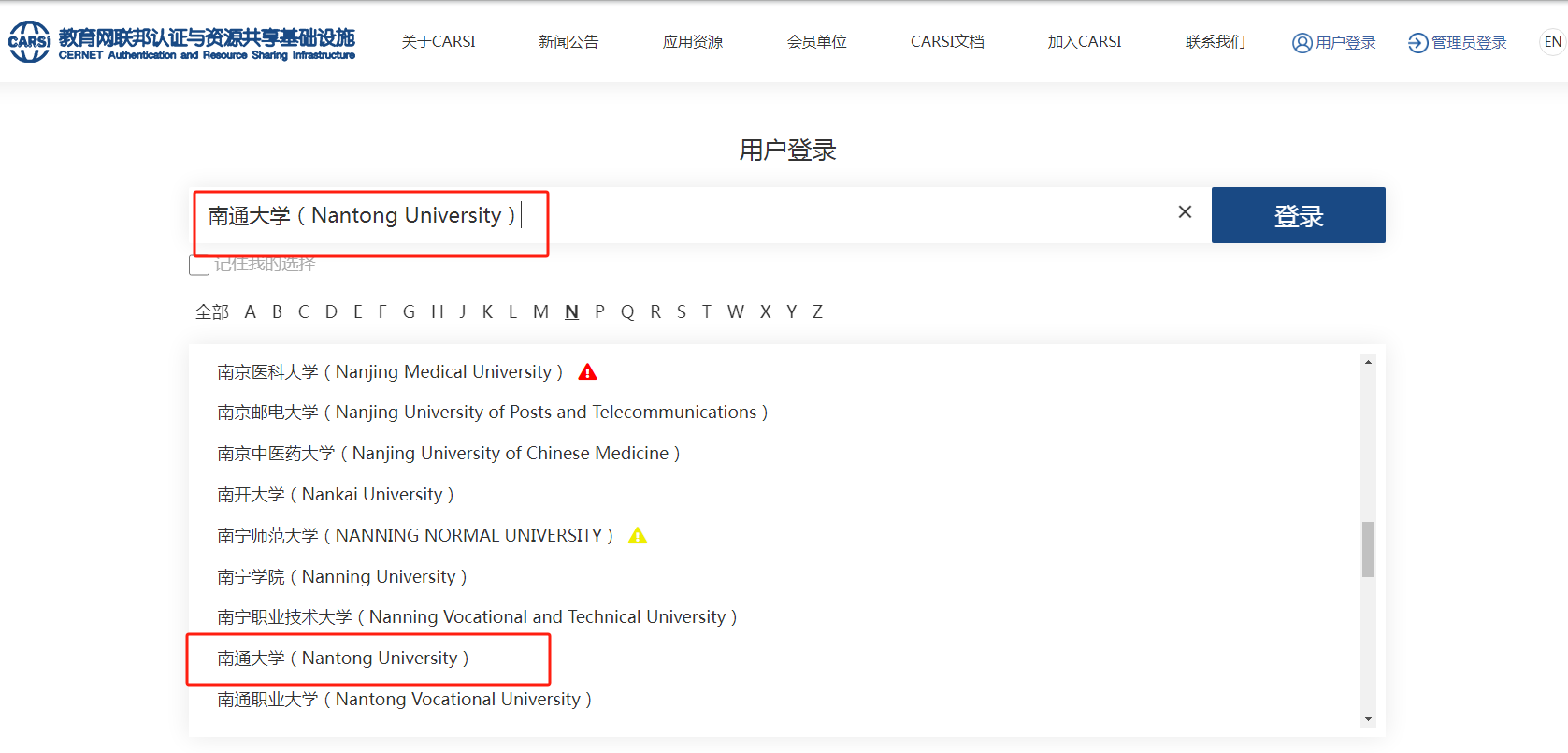Viewport: 1568px width, 753px height.
Task: Click the list scrollbar up arrow
Action: pos(1368,362)
